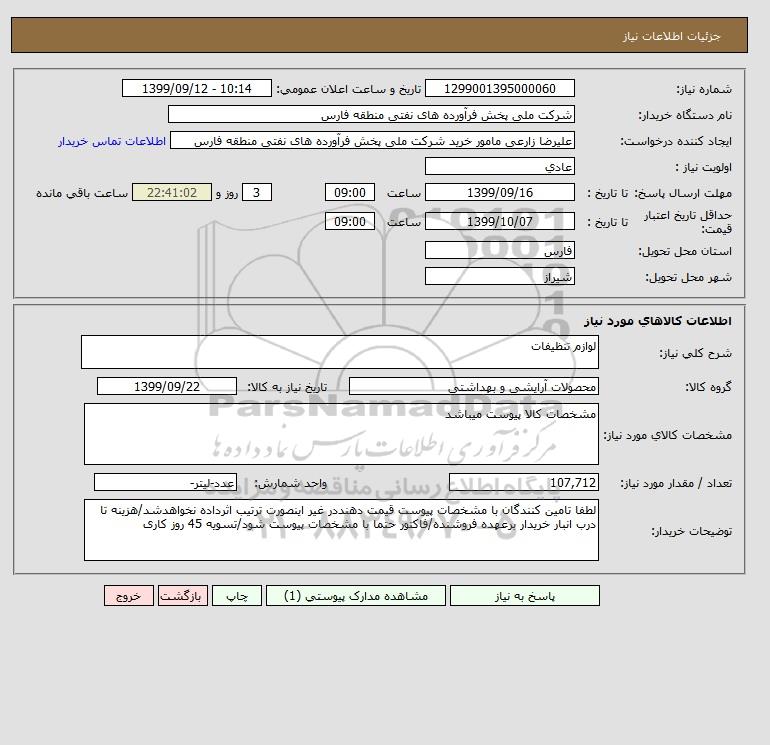
Task: Click the حداقل تاریخ اعتبار قیمت label
Action: click(688, 222)
